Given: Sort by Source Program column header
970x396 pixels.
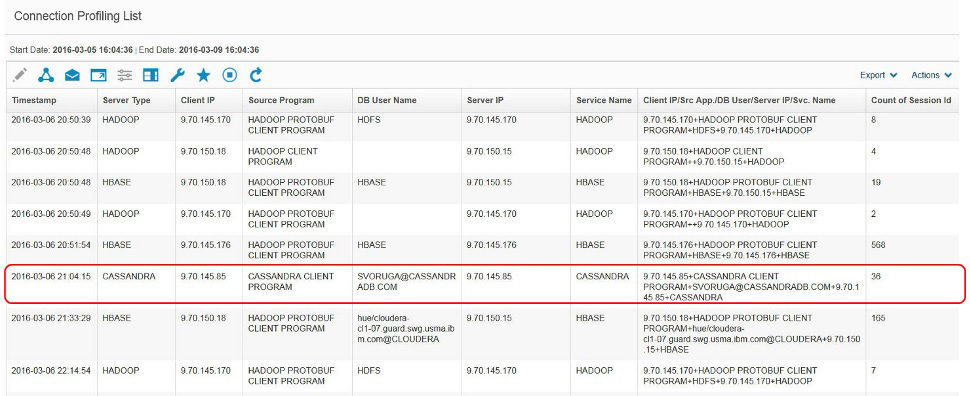Looking at the screenshot, I should point(298,100).
